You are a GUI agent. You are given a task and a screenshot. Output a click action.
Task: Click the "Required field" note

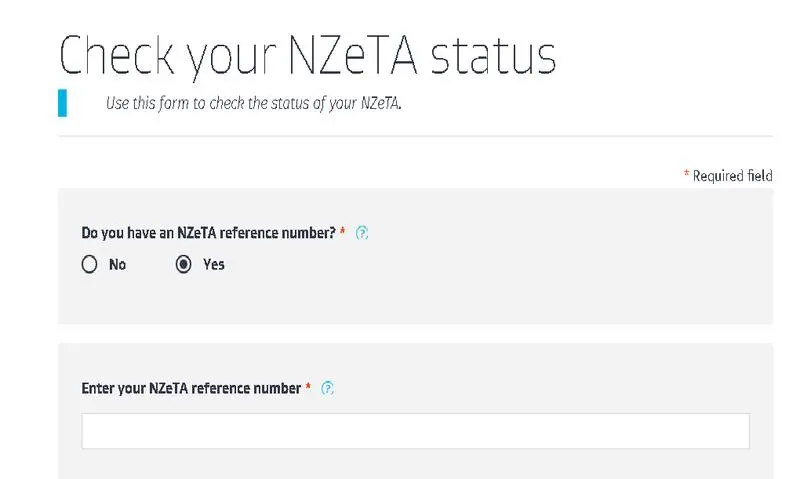tap(732, 176)
